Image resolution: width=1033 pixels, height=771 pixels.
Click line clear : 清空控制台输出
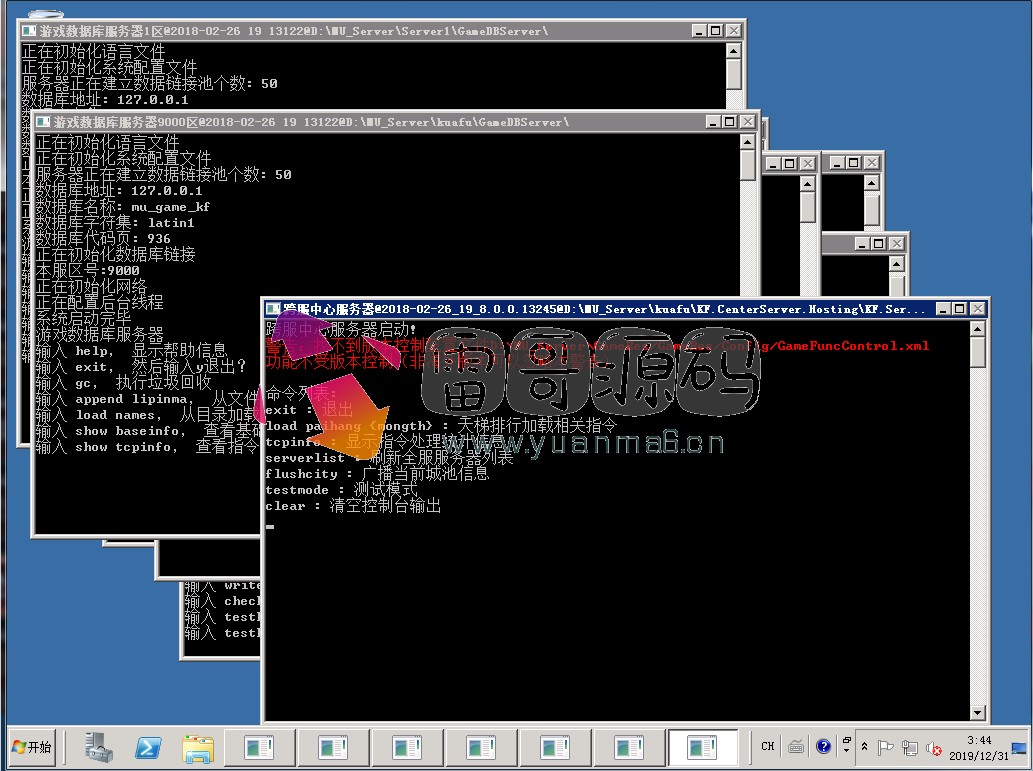[353, 505]
